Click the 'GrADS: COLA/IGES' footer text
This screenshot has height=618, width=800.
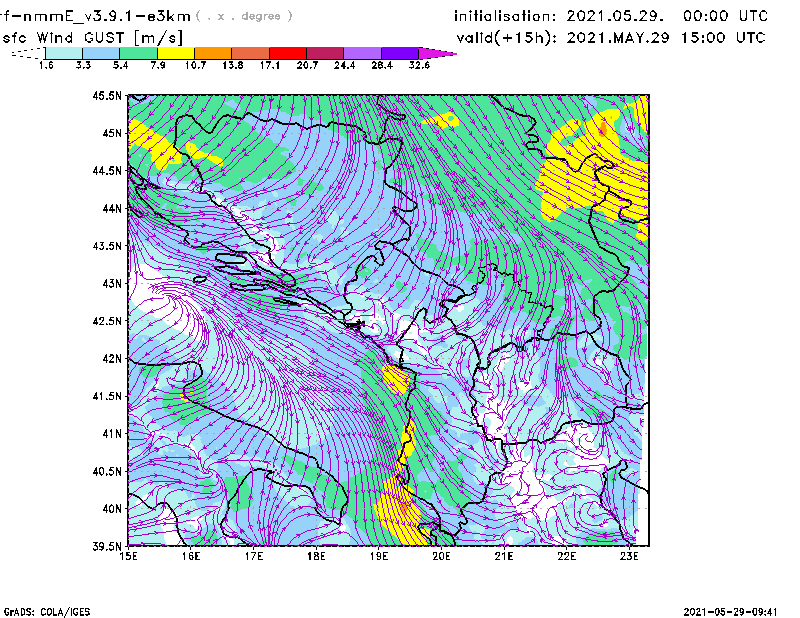pos(46,612)
